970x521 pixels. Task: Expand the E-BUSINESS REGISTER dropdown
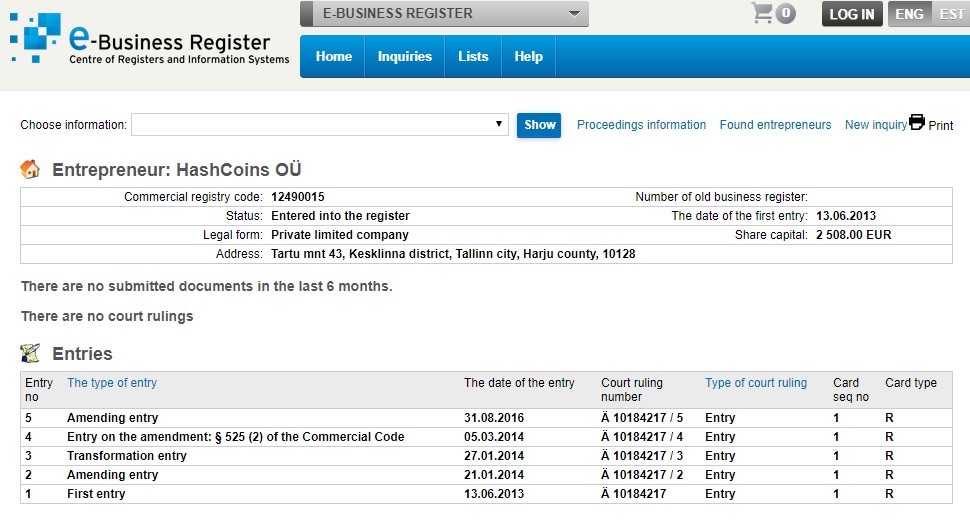click(444, 14)
